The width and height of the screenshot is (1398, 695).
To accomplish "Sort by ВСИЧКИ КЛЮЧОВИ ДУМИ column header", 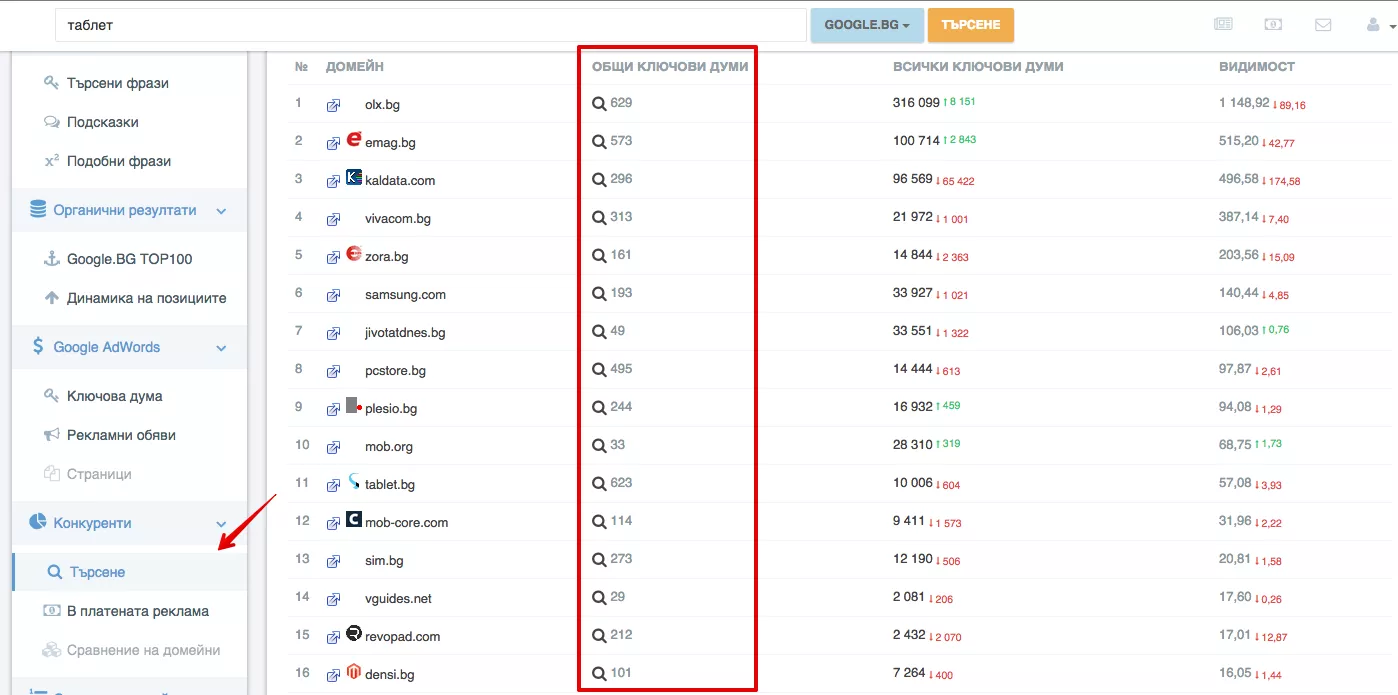I will click(978, 67).
